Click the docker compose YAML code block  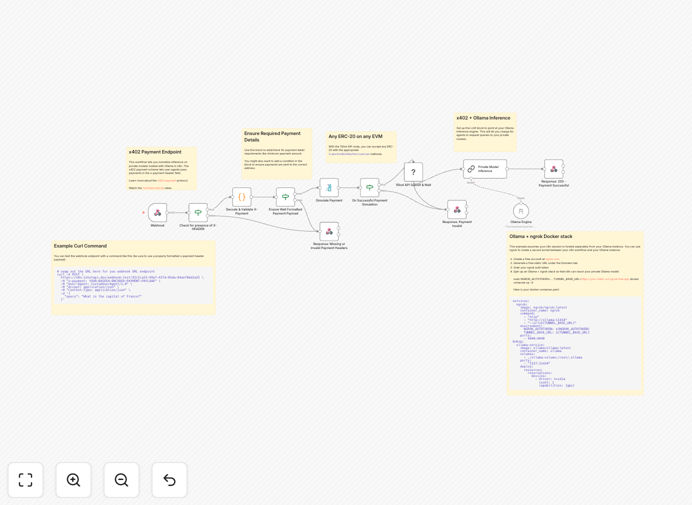coord(575,343)
